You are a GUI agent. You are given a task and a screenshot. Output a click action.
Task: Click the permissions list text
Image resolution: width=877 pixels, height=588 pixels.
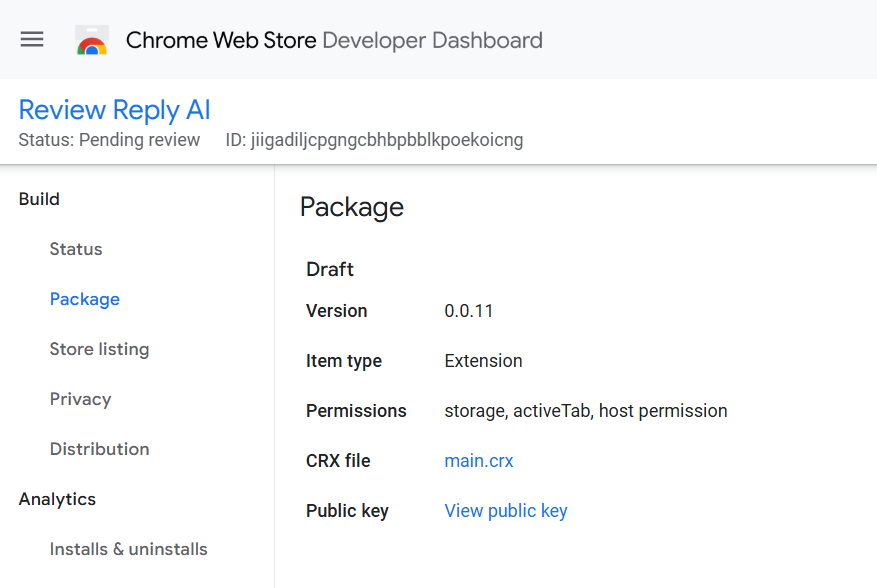(586, 411)
